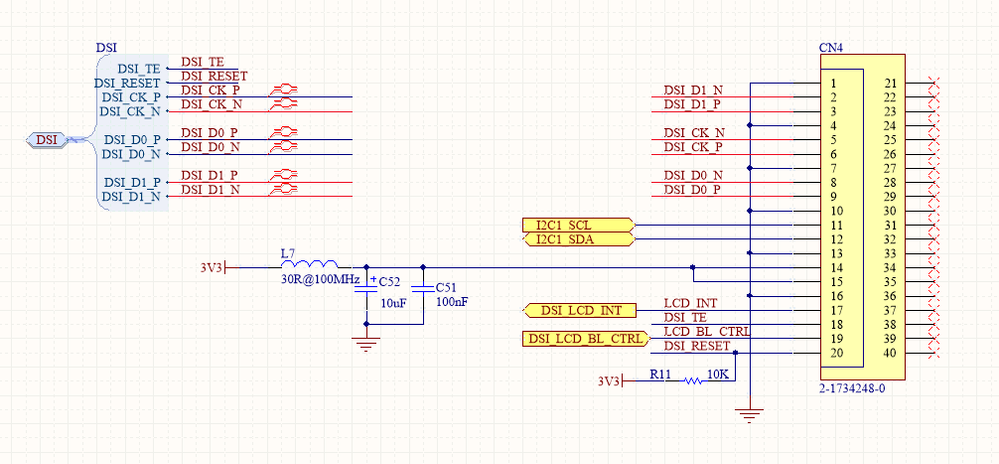Viewport: 999px width, 464px height.
Task: Select the I2C1_SDA port
Action: point(579,239)
